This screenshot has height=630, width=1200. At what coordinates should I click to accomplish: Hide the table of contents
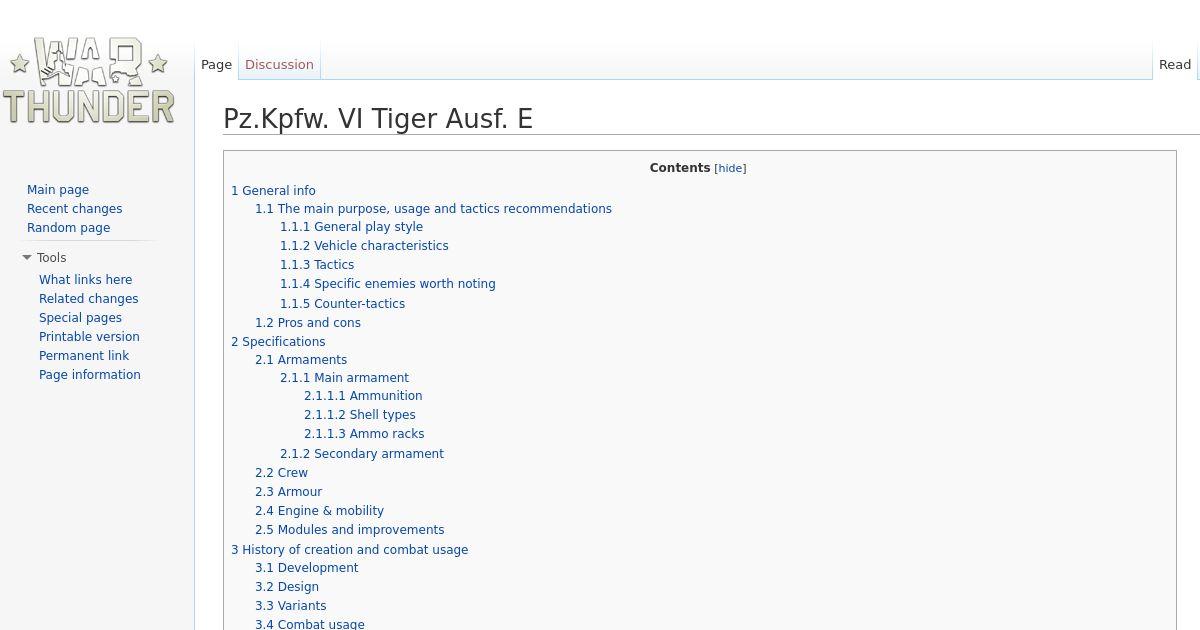click(730, 168)
